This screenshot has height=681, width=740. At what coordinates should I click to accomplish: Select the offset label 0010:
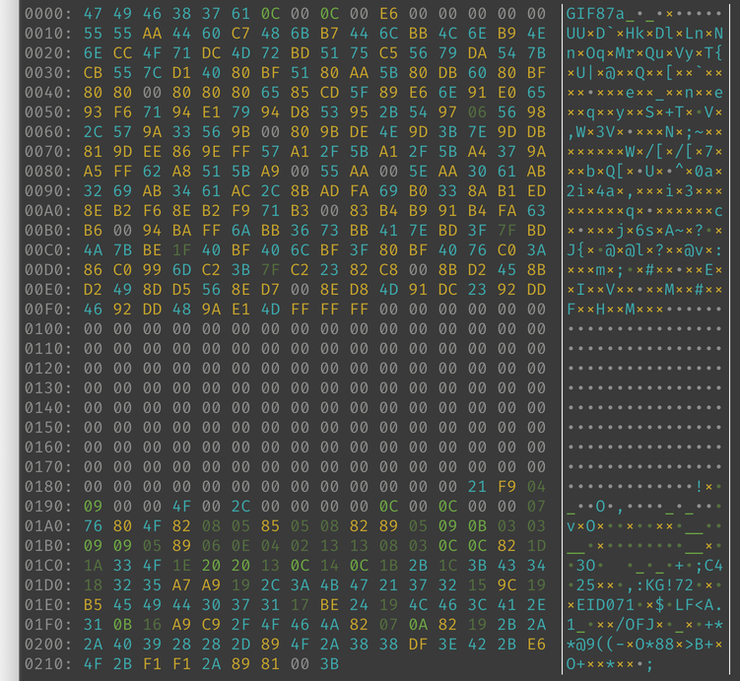click(x=48, y=34)
